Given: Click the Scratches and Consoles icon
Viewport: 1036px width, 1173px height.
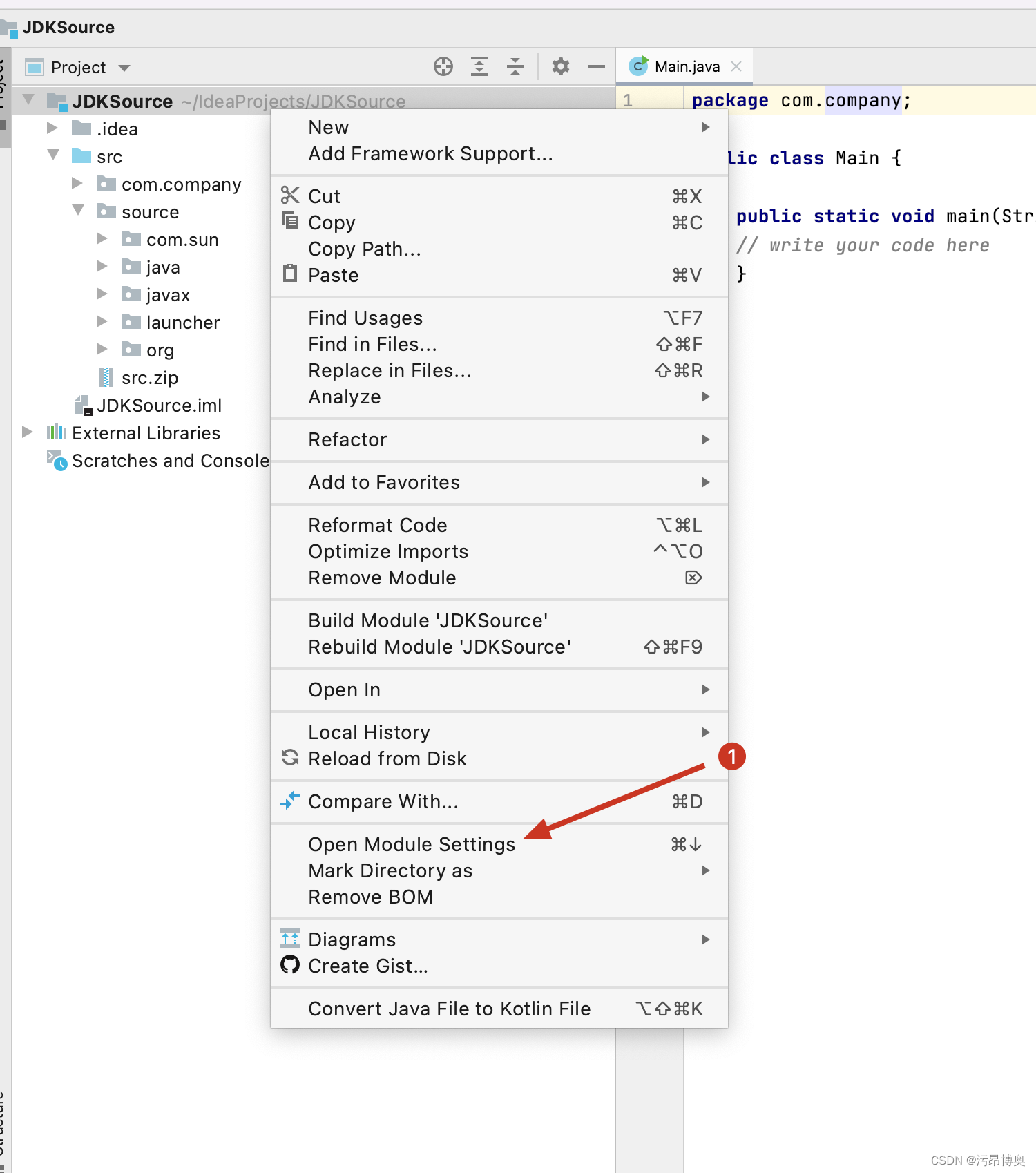Looking at the screenshot, I should coord(57,460).
